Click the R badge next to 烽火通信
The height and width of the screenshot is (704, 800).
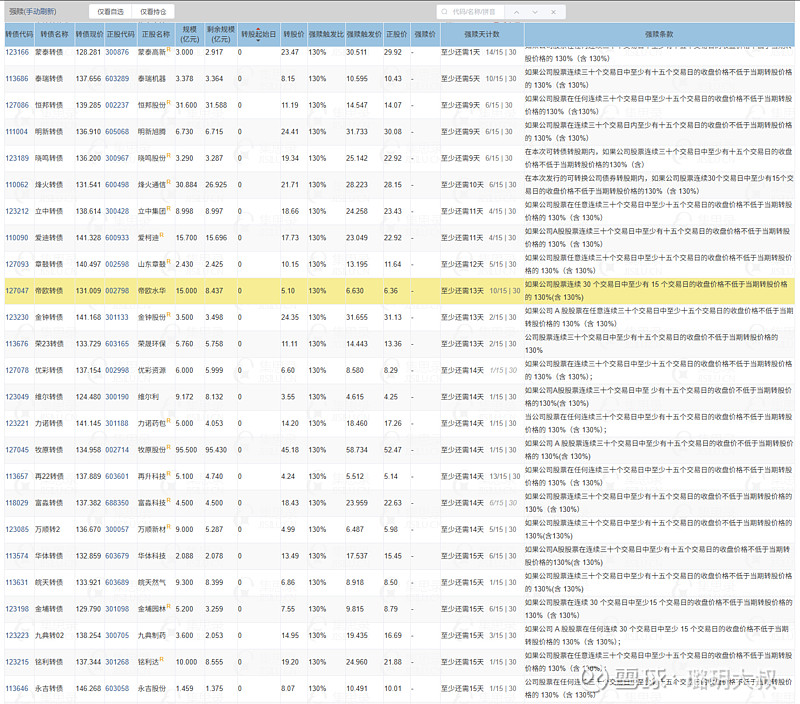click(x=169, y=181)
